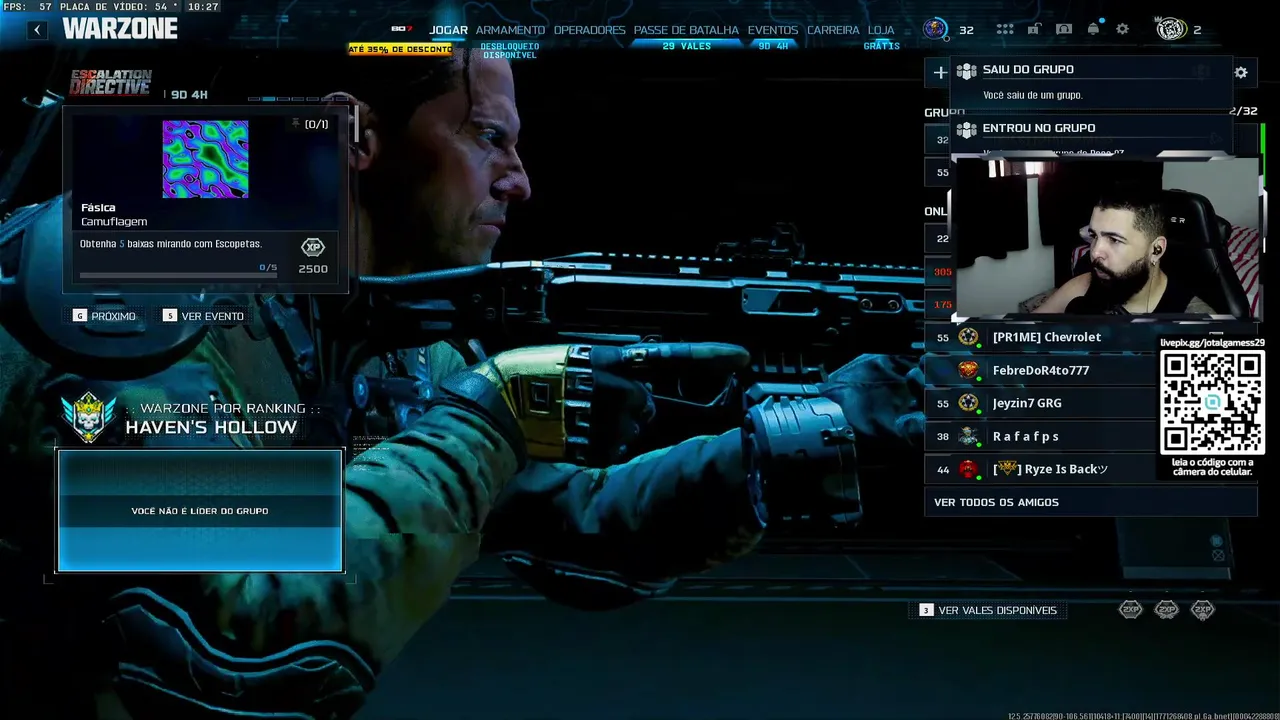This screenshot has width=1280, height=720.
Task: Open the OPERADORES tab
Action: click(x=589, y=30)
